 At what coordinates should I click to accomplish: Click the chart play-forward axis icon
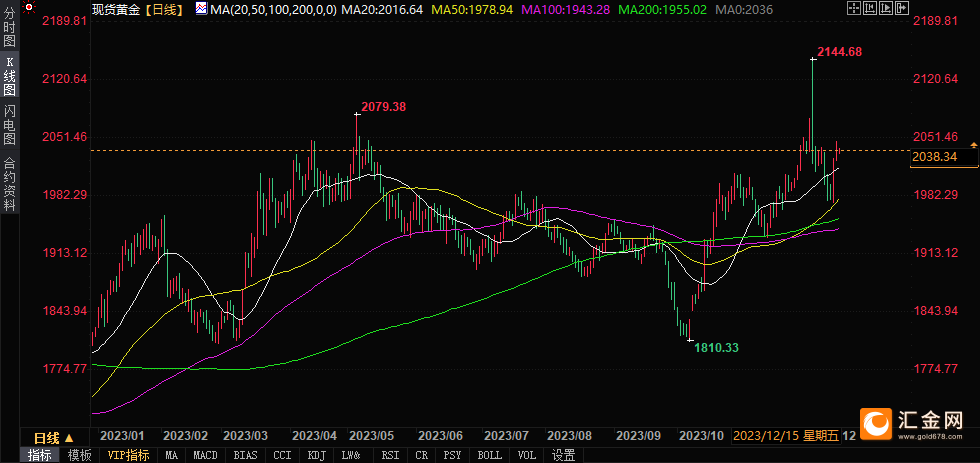point(886,8)
